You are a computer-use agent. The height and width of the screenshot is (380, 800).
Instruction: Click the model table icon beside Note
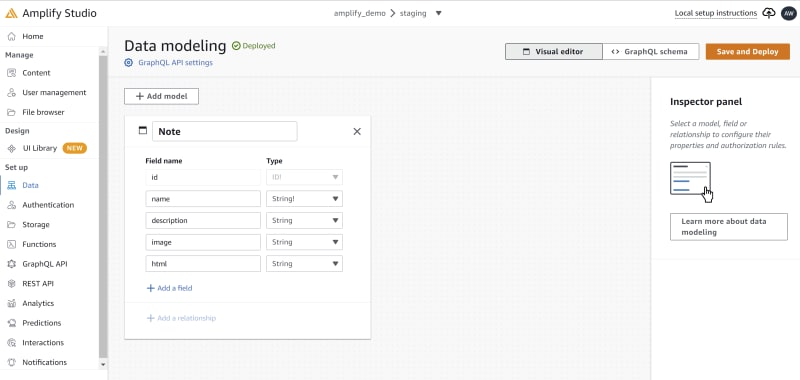143,131
